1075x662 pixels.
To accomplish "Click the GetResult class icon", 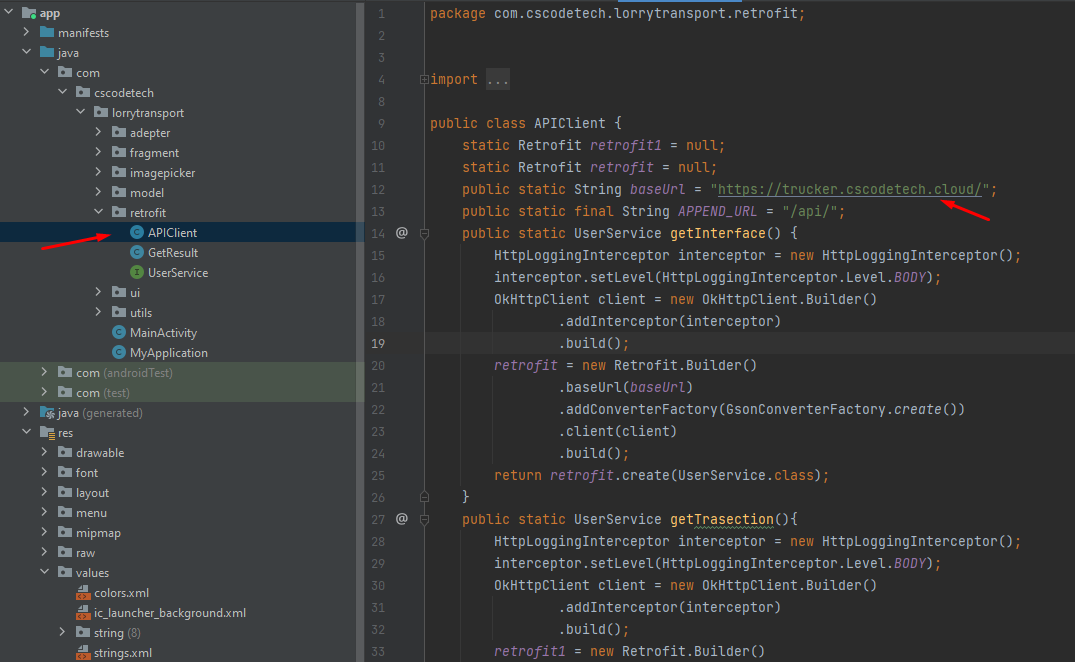I will [x=136, y=253].
